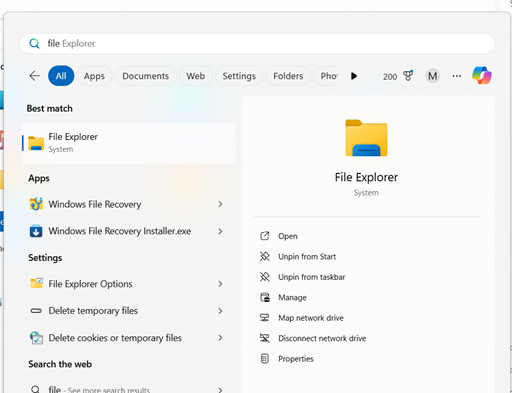Click the rewards trophy icon
This screenshot has width=512, height=393.
408,76
